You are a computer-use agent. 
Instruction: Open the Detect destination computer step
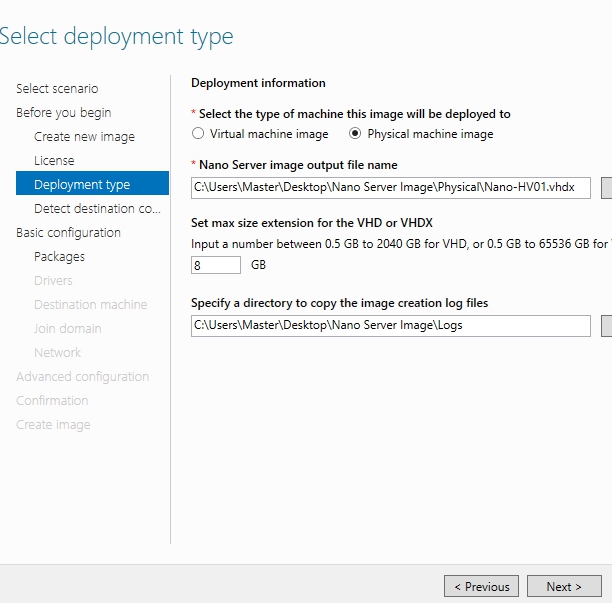[97, 209]
